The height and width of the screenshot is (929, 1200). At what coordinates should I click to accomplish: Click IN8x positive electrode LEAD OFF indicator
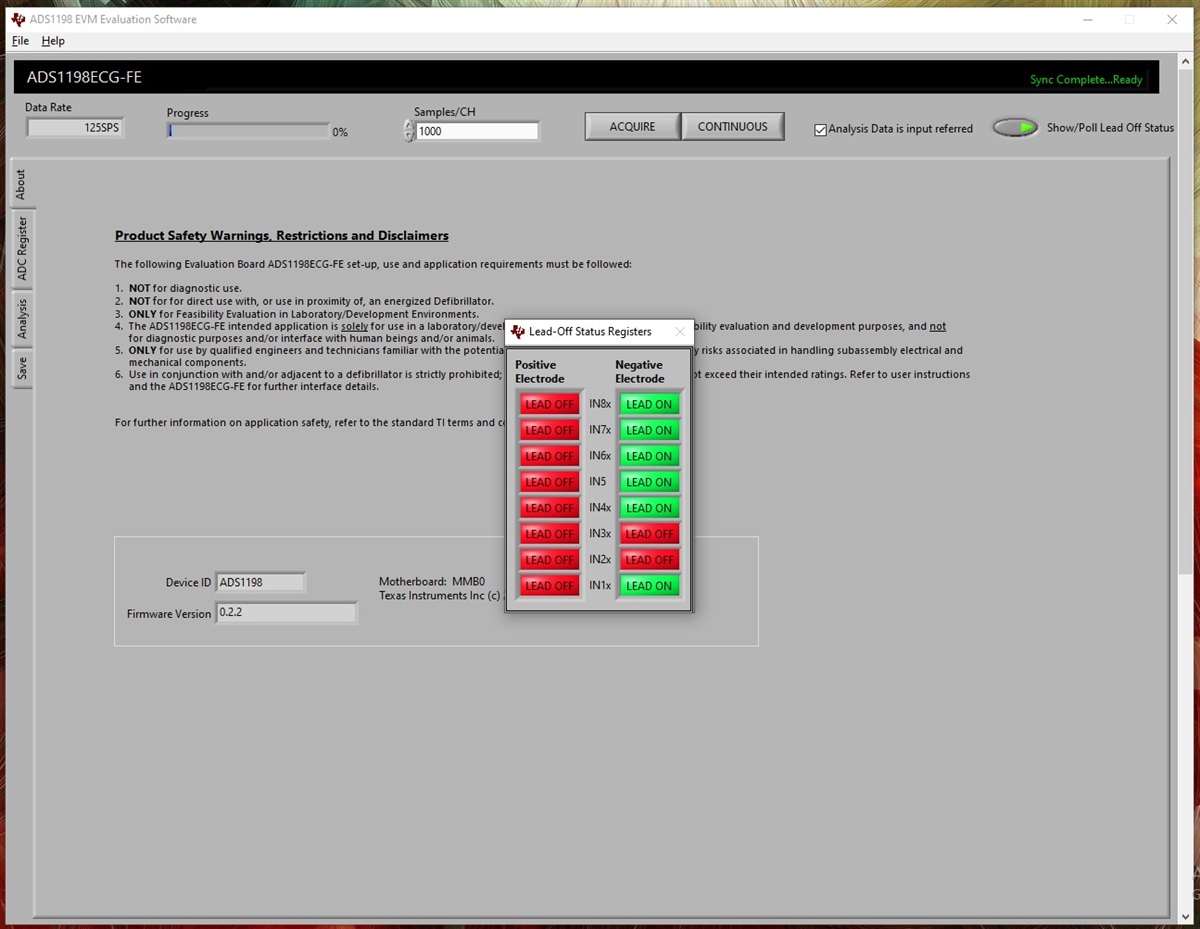click(550, 404)
